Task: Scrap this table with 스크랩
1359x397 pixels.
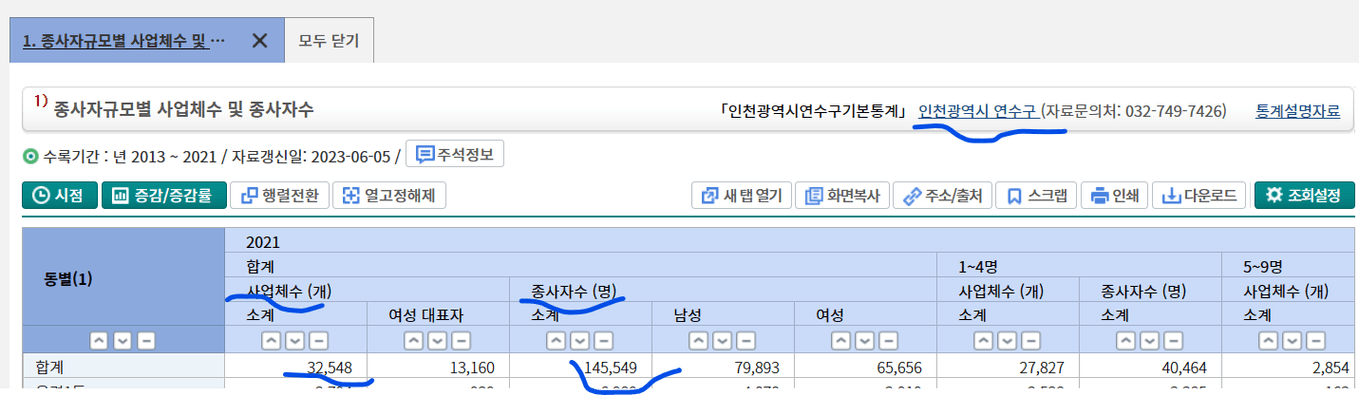Action: click(1037, 195)
